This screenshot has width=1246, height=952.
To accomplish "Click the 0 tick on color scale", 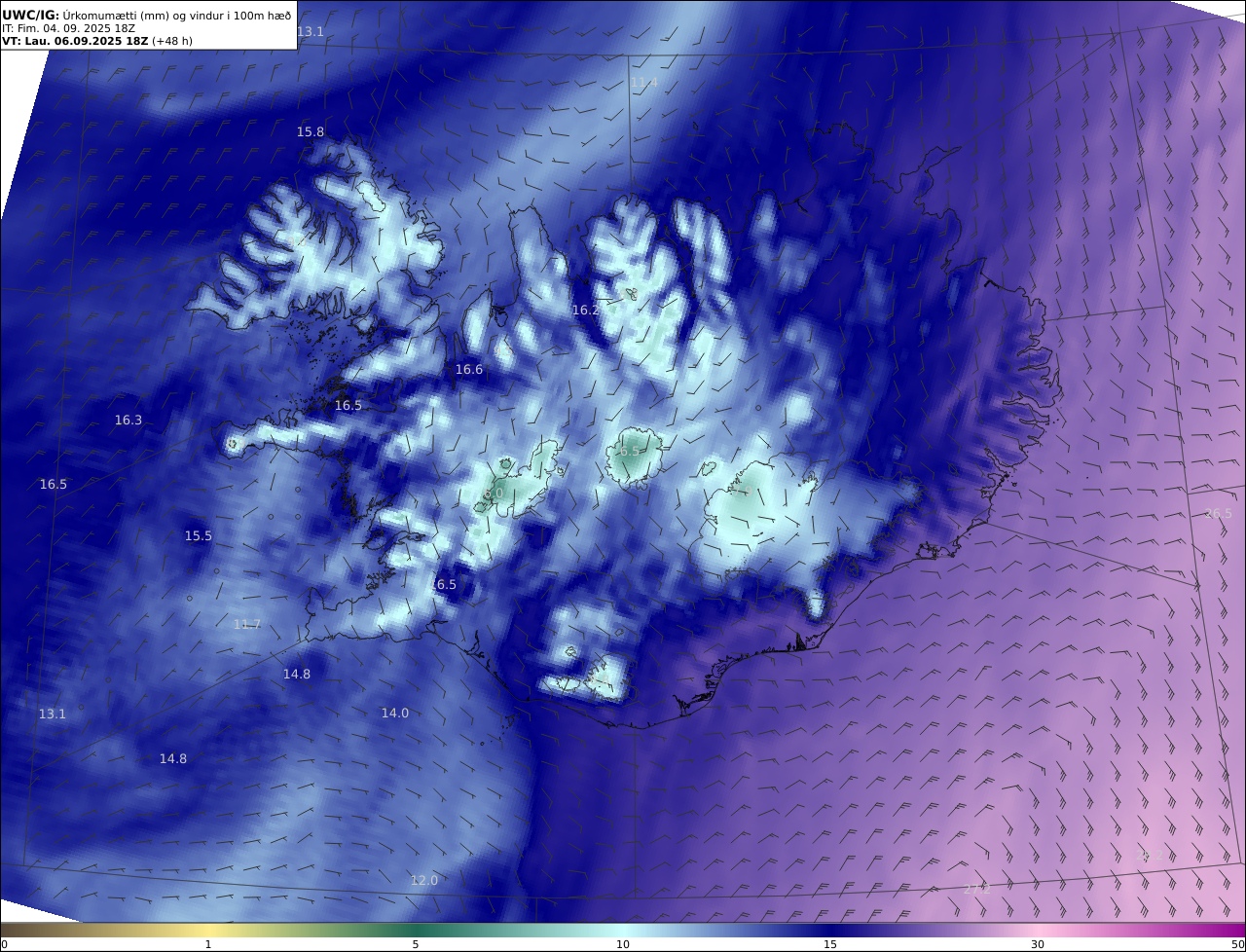I will (x=4, y=944).
